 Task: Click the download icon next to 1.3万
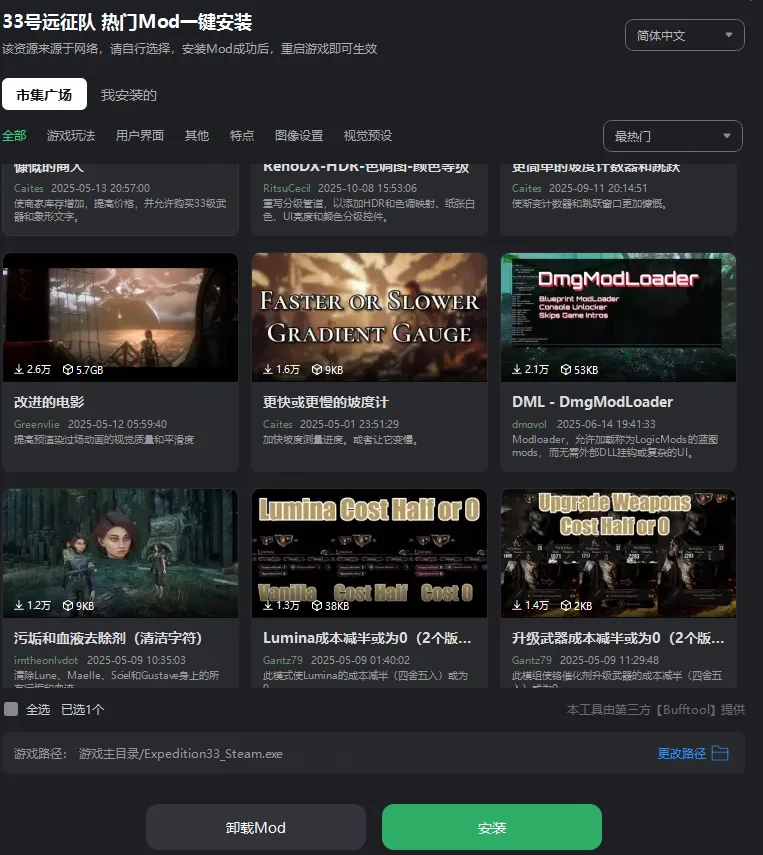[268, 605]
